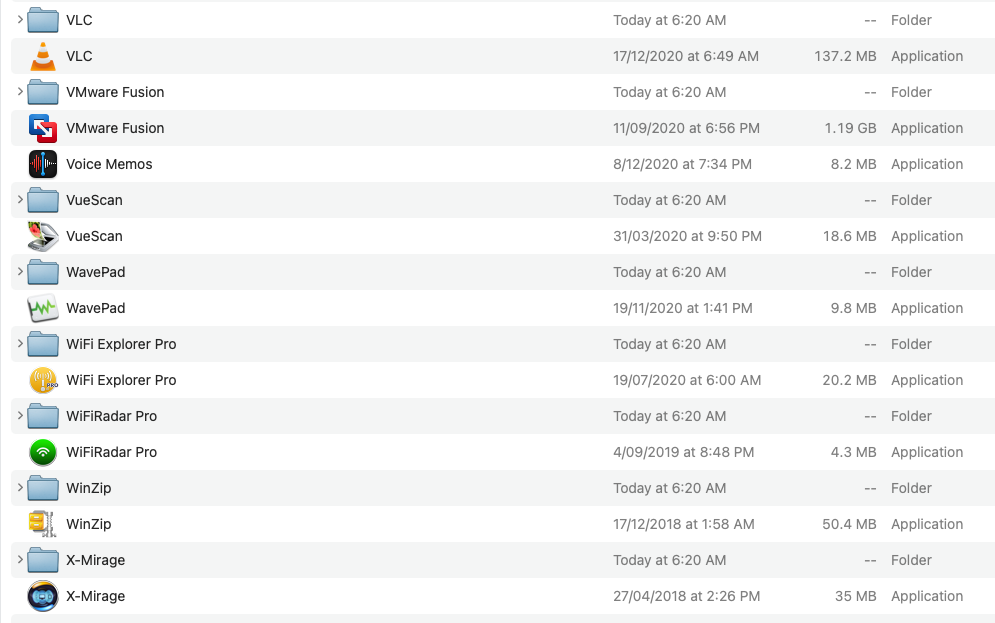Expand the VMware Fusion folder disclosure arrow
Screen dimensions: 995x623
(x=20, y=92)
